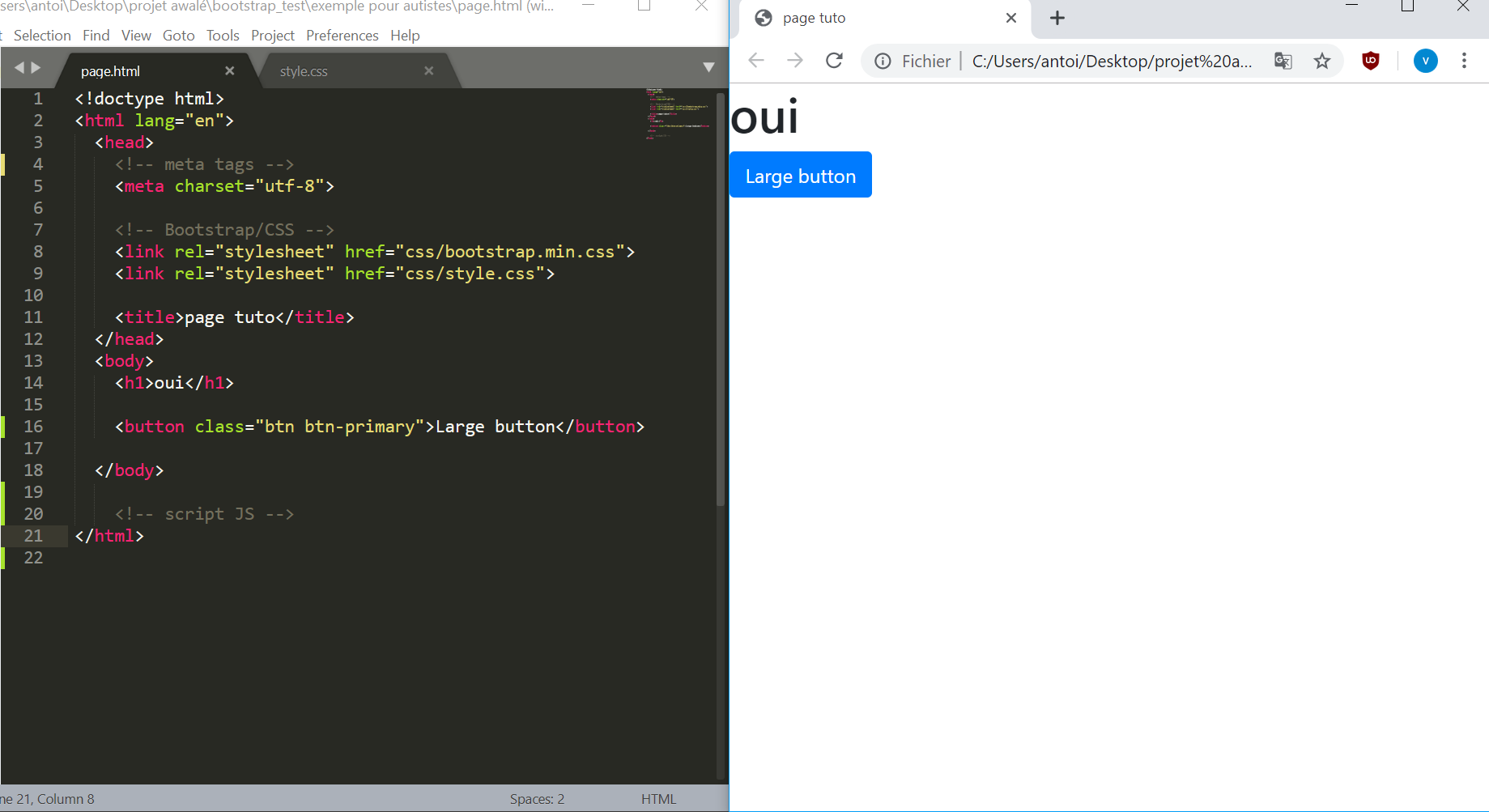
Task: Open the View menu
Action: coord(136,36)
